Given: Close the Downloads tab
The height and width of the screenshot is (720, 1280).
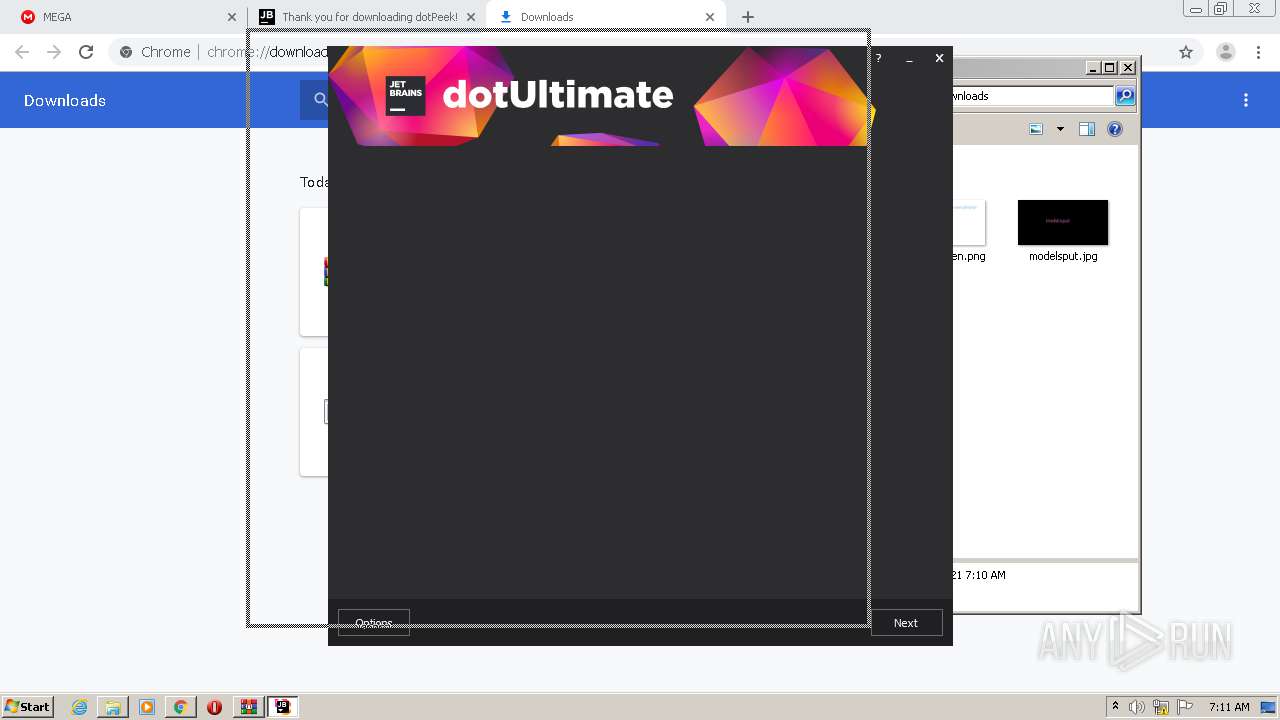Looking at the screenshot, I should (x=710, y=17).
